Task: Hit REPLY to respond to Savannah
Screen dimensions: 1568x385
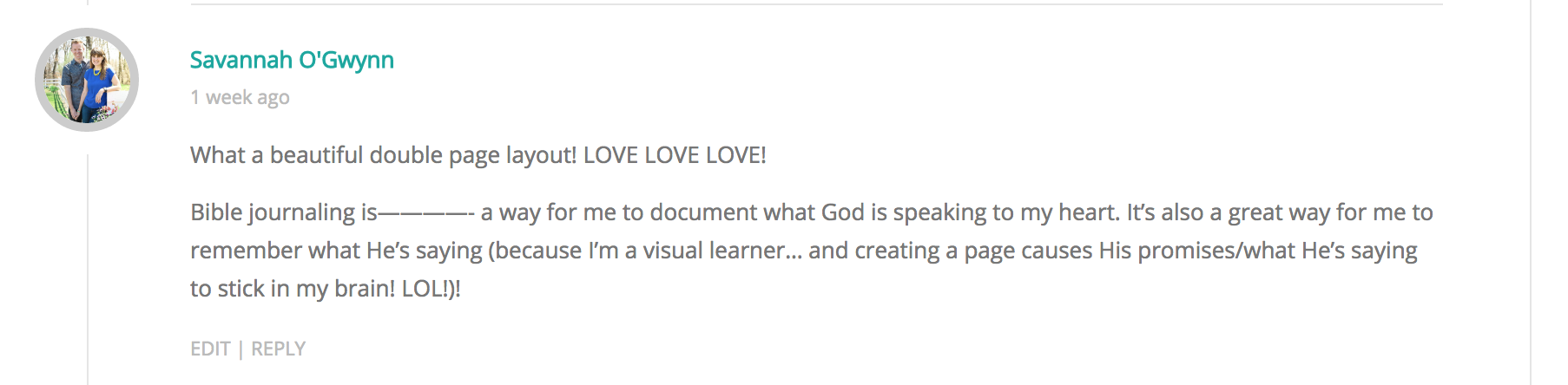Action: 278,349
